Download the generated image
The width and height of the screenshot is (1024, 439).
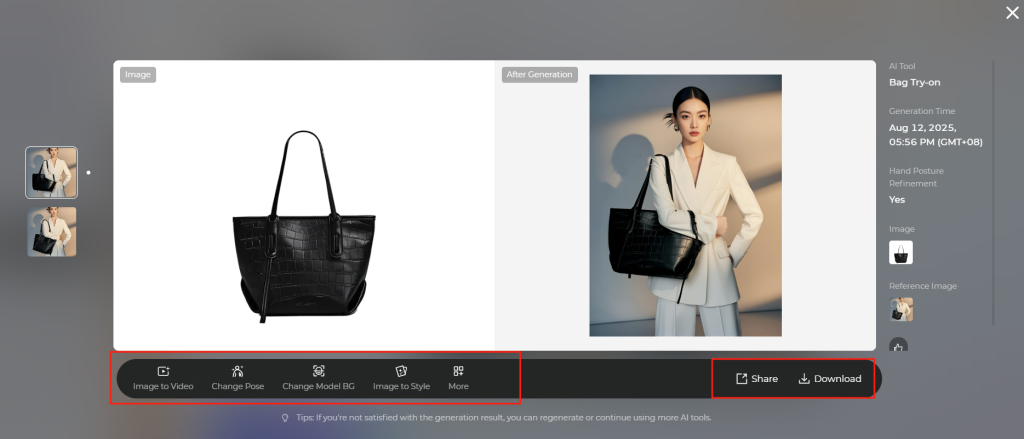tap(830, 378)
